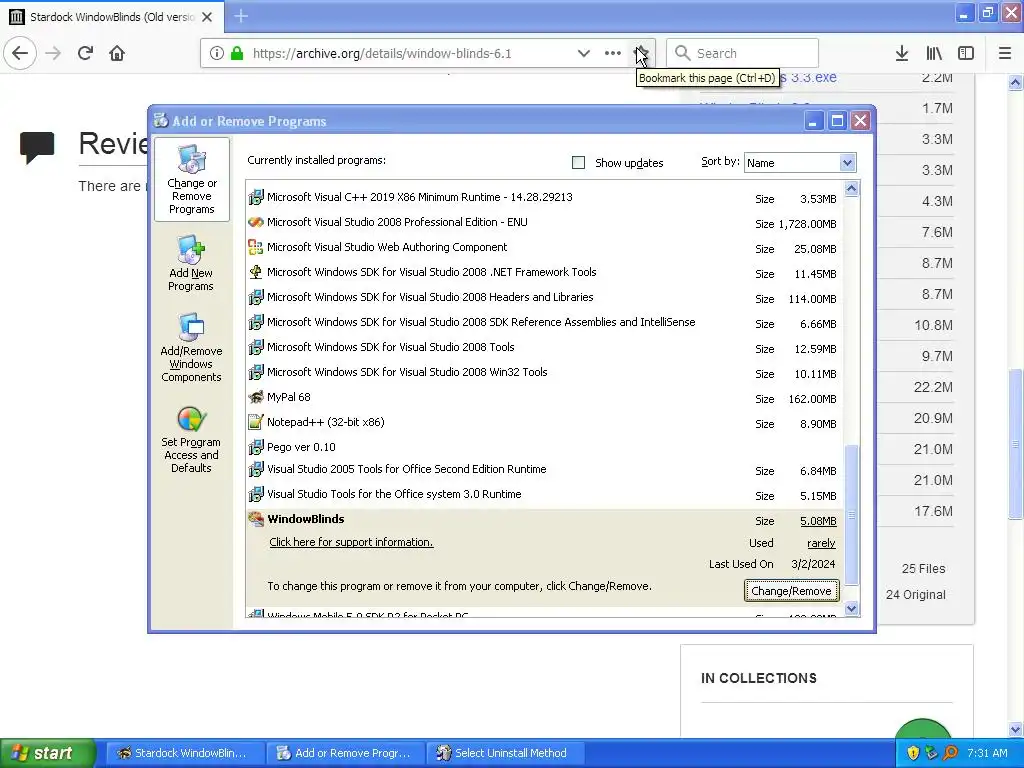This screenshot has height=768, width=1024.
Task: Select the MyPal 68 program icon
Action: point(255,397)
